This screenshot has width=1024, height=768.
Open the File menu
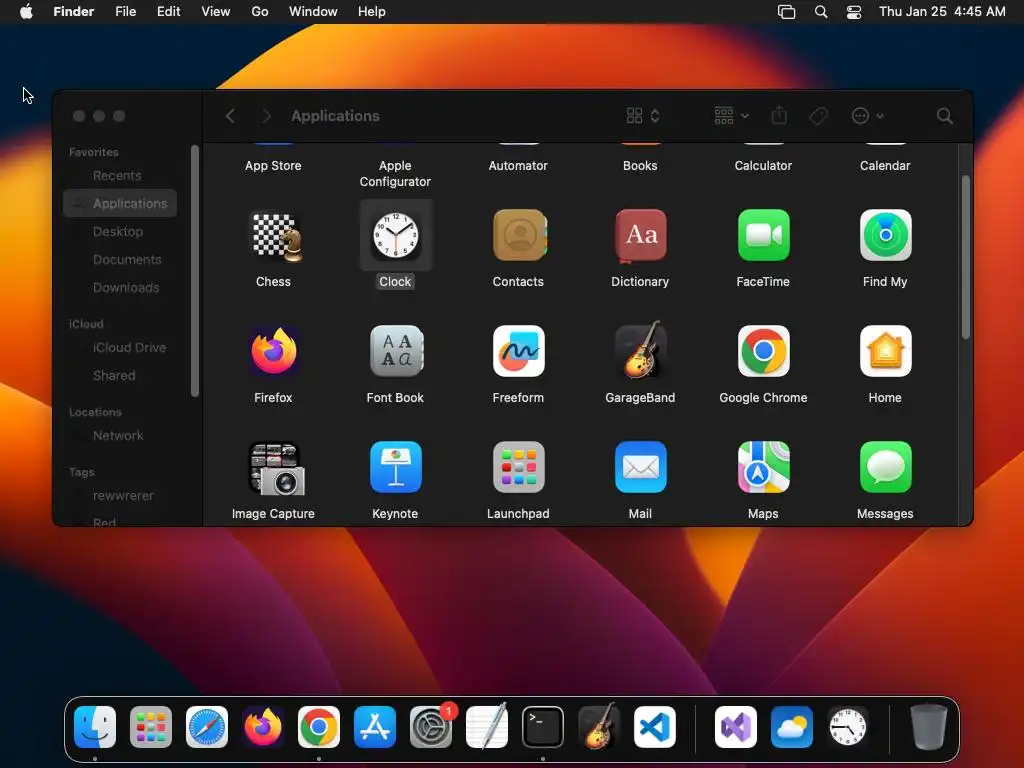point(125,11)
